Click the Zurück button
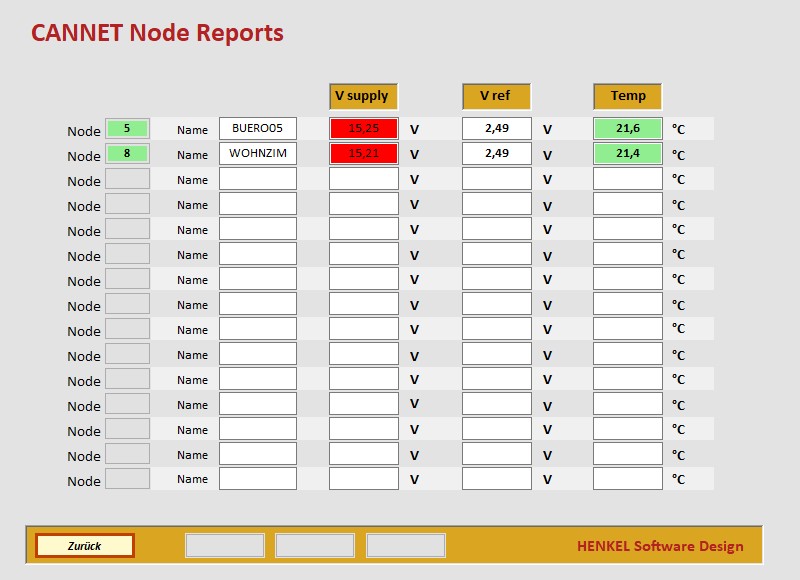Viewport: 800px width, 580px height. 84,546
